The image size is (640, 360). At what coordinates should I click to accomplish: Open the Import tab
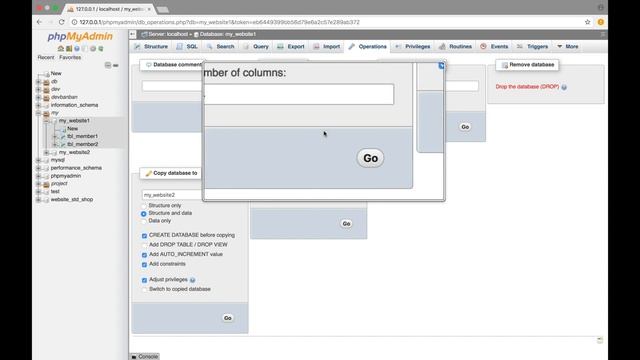point(327,47)
